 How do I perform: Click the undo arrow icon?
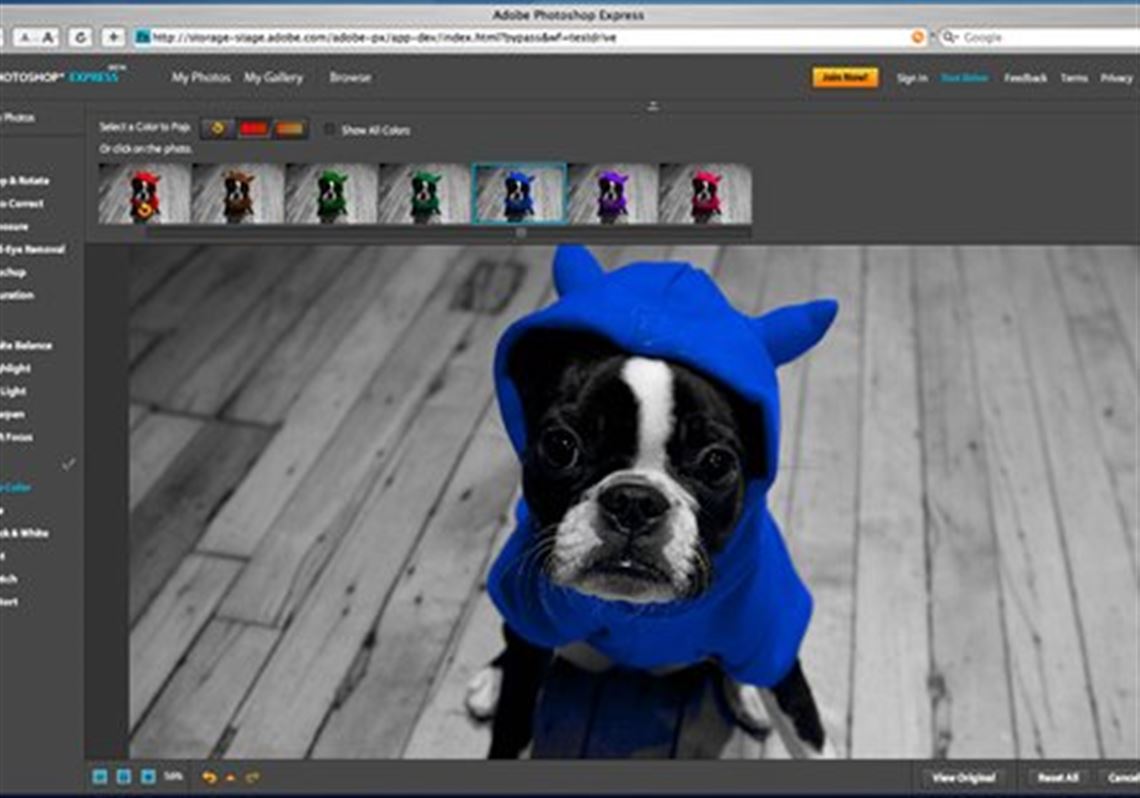point(209,777)
